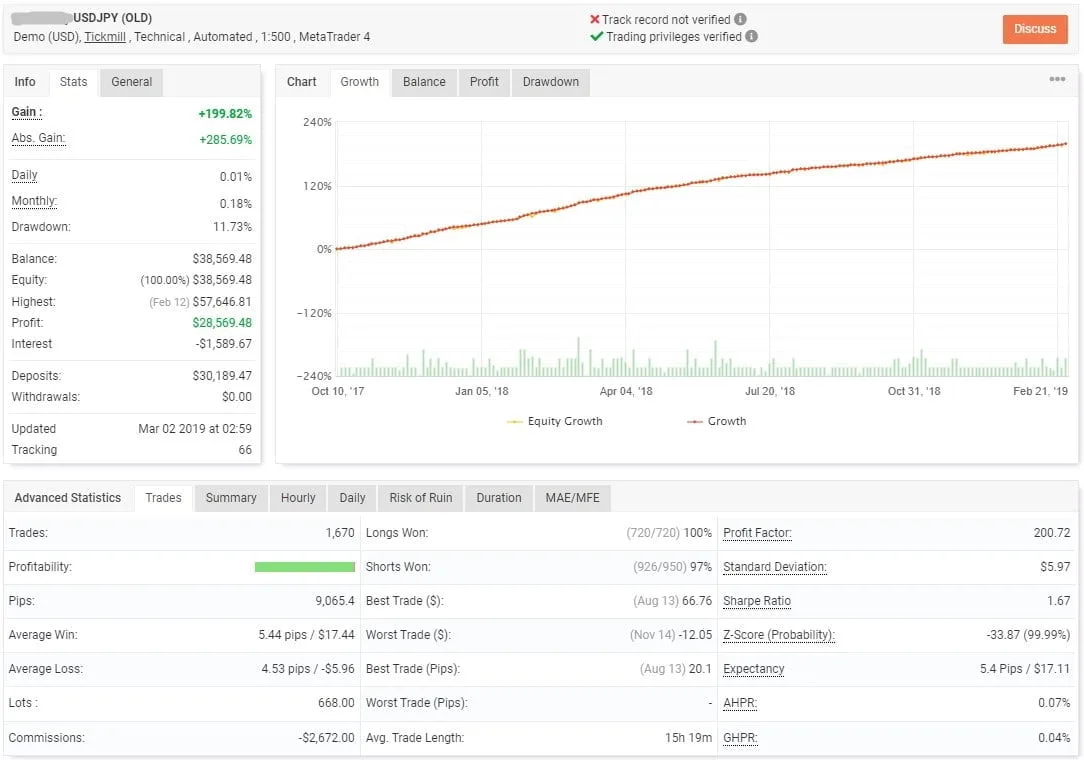Toggle the Equity Growth series in chart legend
The height and width of the screenshot is (760, 1084).
(x=554, y=421)
